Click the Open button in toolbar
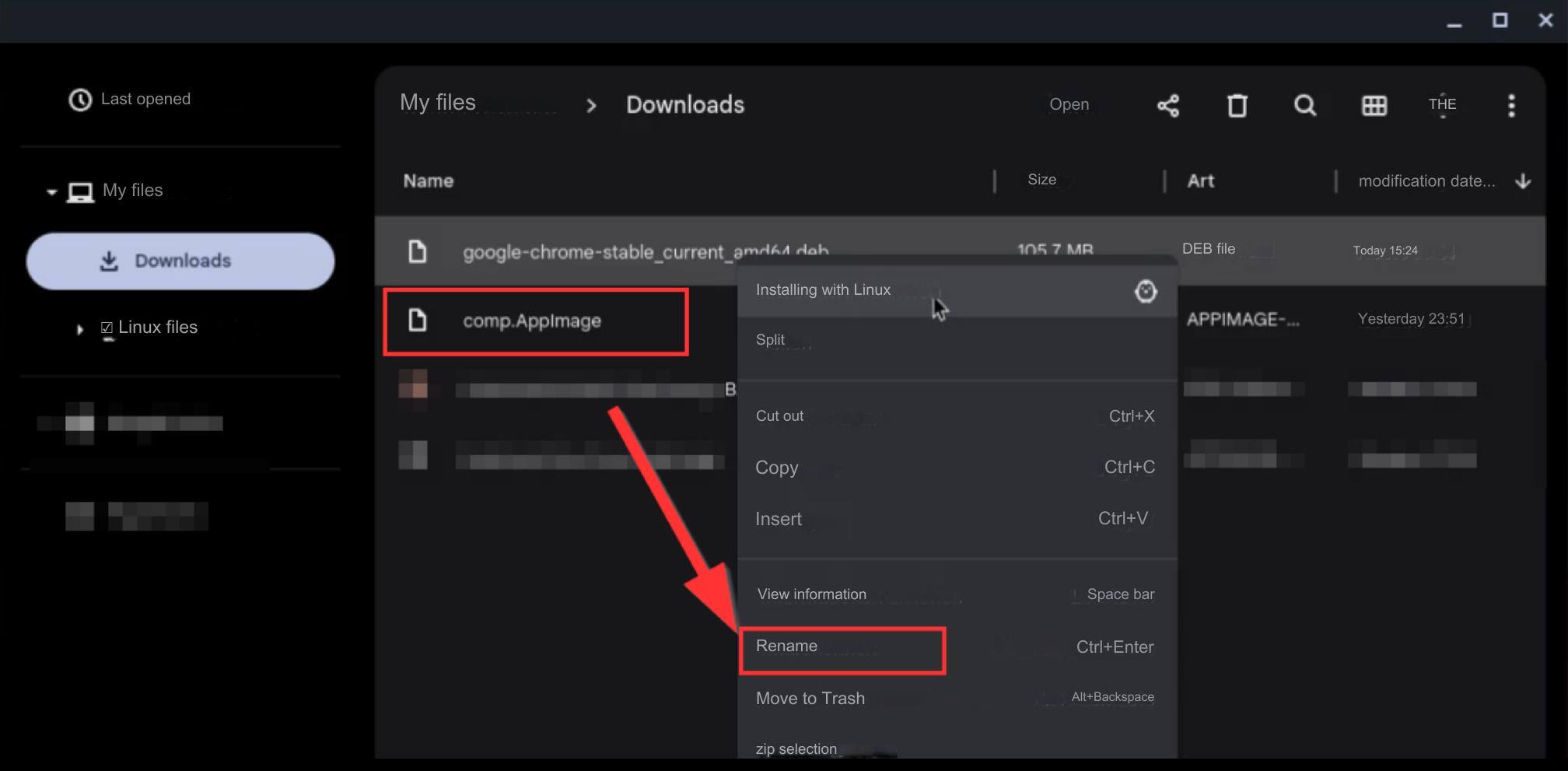The image size is (1568, 771). [x=1069, y=104]
